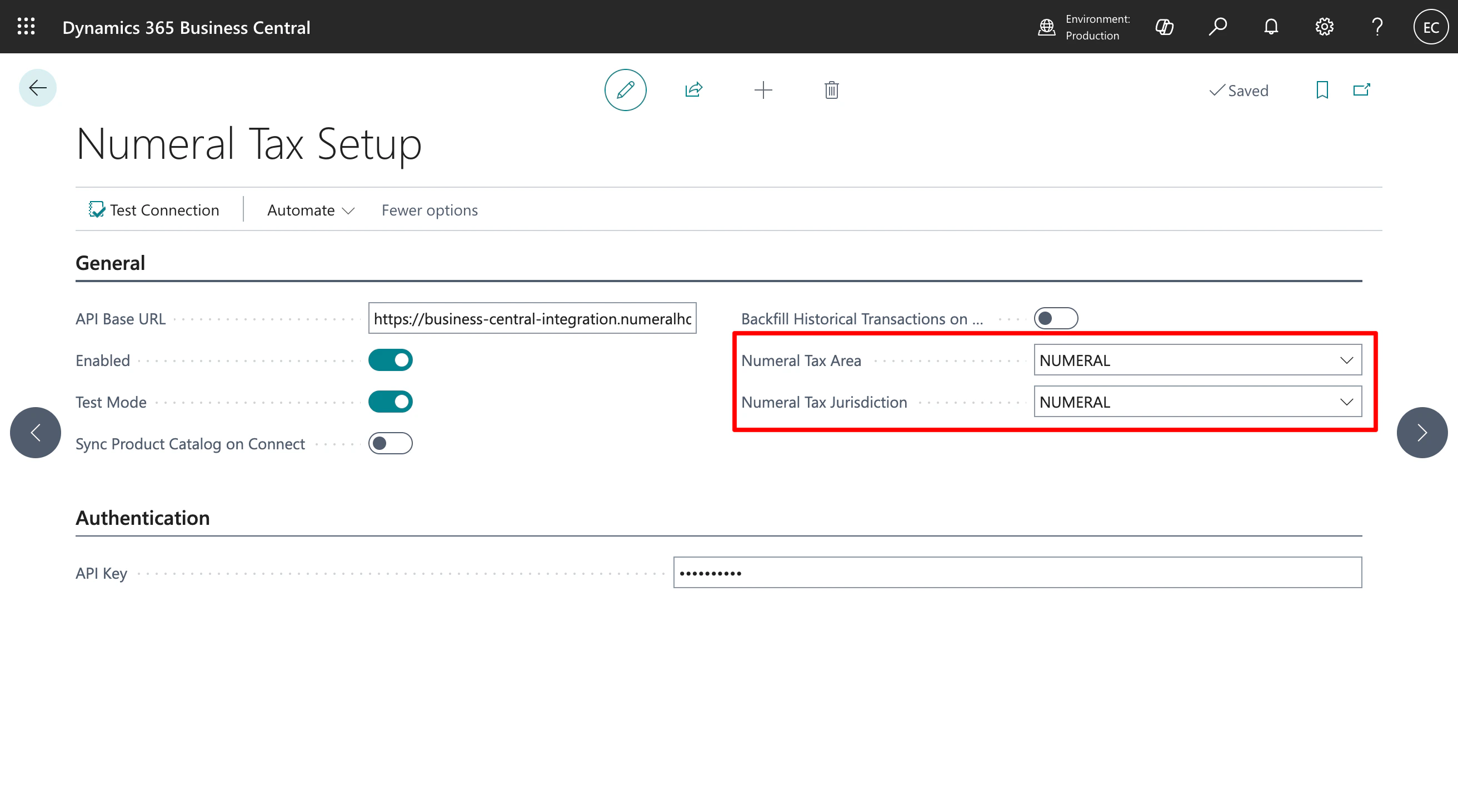
Task: Expand the Numeral Tax Jurisdiction dropdown
Action: 1346,402
